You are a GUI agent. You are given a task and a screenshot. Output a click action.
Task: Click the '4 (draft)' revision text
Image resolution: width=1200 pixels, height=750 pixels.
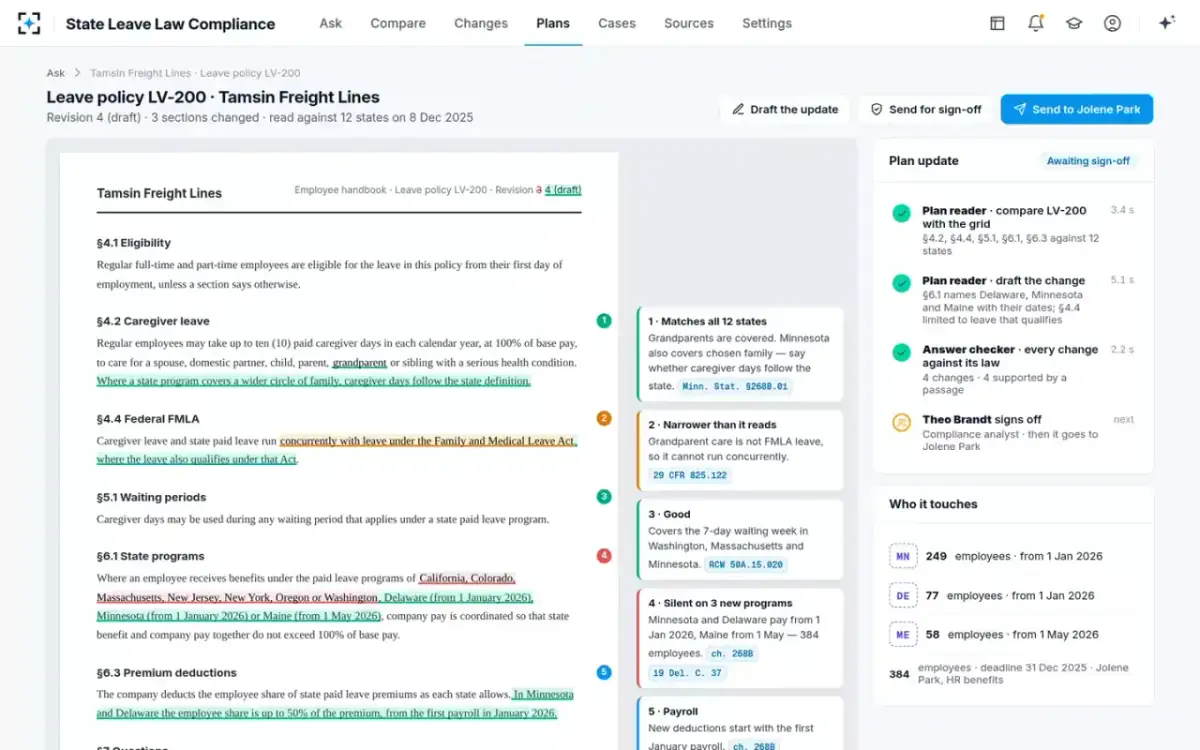coord(563,190)
